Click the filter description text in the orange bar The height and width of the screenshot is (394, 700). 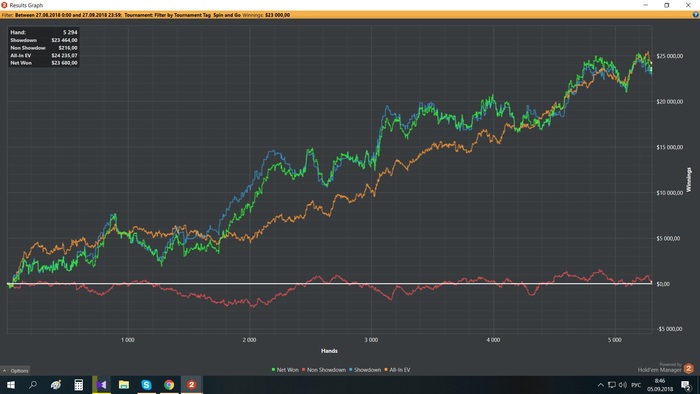146,15
